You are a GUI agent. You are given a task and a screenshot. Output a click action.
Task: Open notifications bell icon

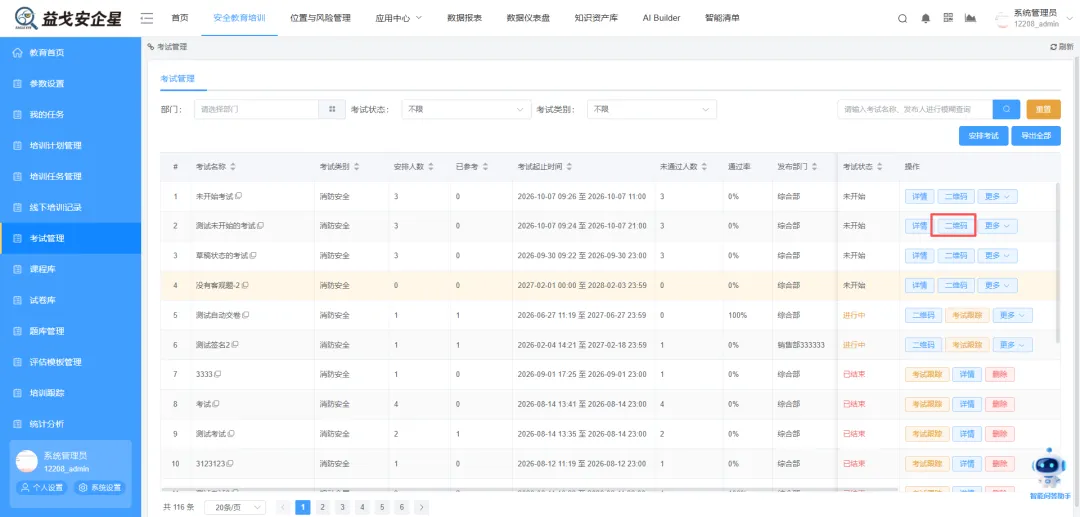coord(925,19)
